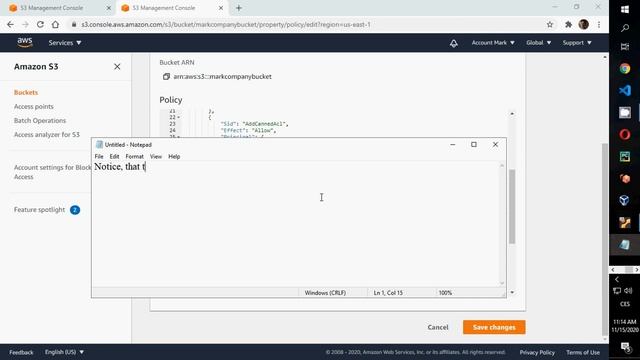Viewport: 640px width, 360px height.
Task: Save changes to the bucket policy
Action: coord(494,327)
